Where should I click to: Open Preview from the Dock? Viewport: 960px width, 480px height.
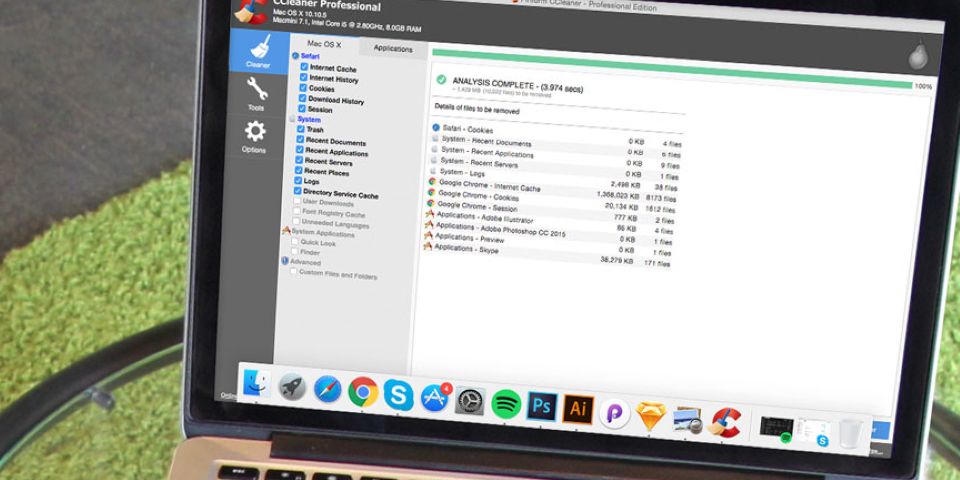click(687, 420)
